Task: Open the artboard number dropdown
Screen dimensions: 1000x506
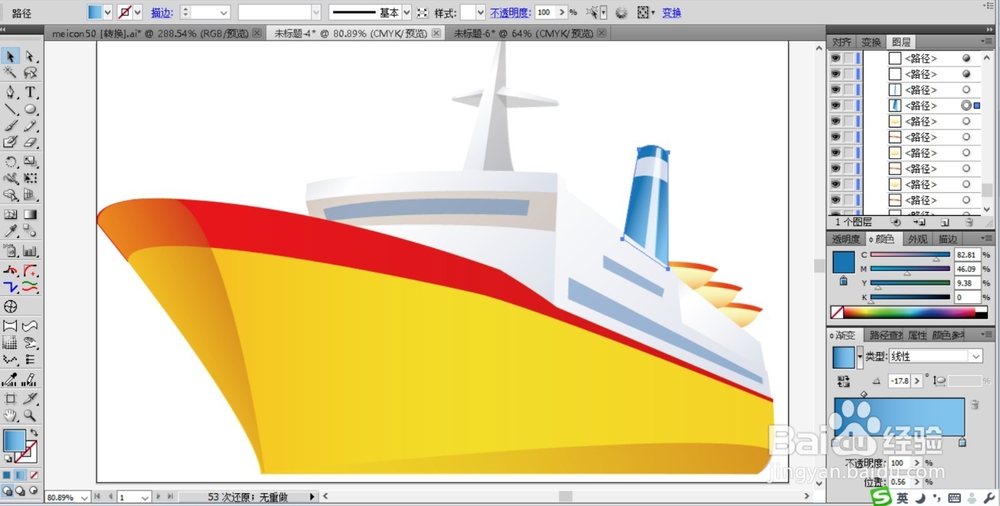Action: point(145,497)
